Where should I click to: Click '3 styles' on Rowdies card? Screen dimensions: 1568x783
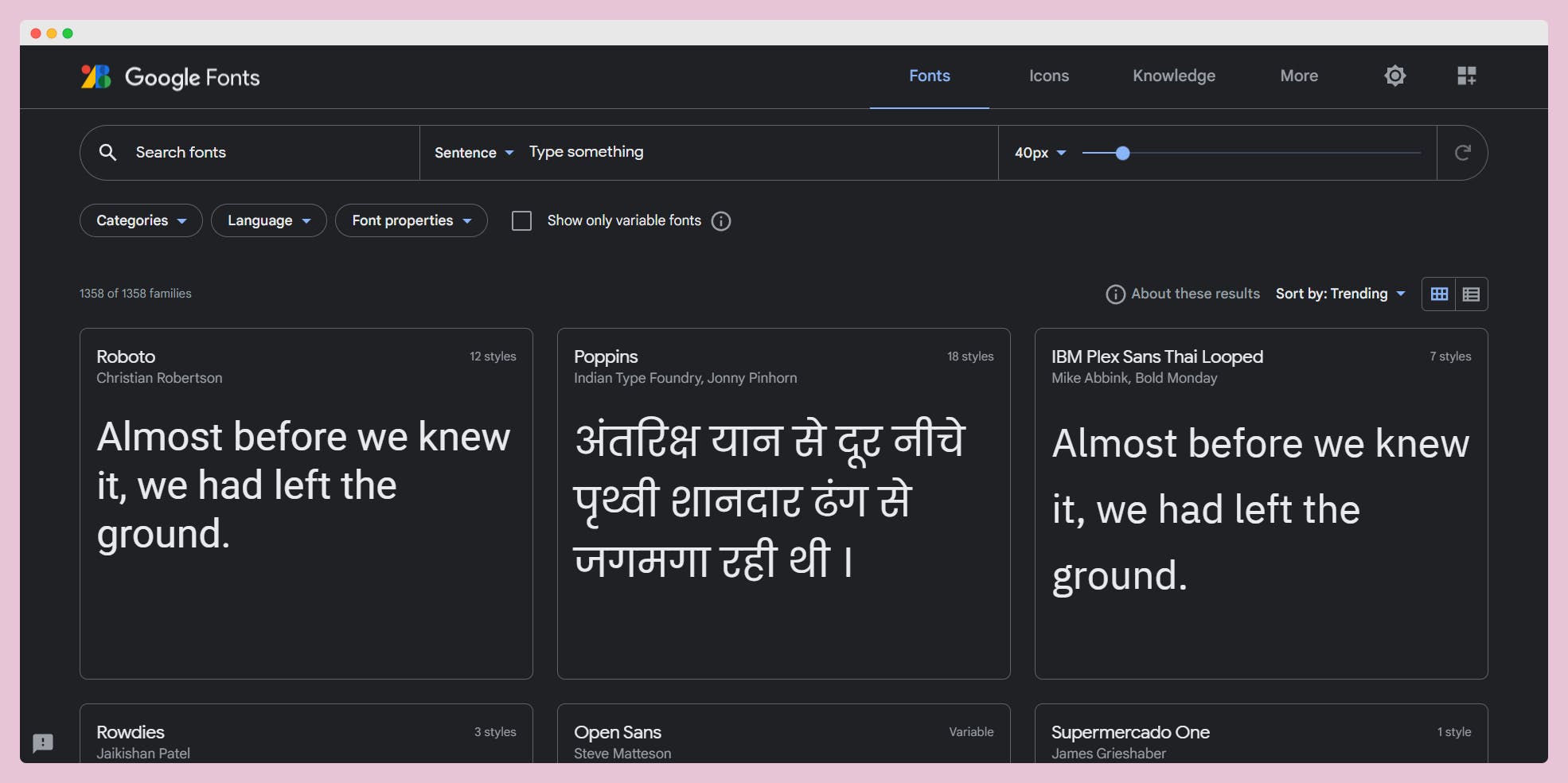(x=495, y=732)
